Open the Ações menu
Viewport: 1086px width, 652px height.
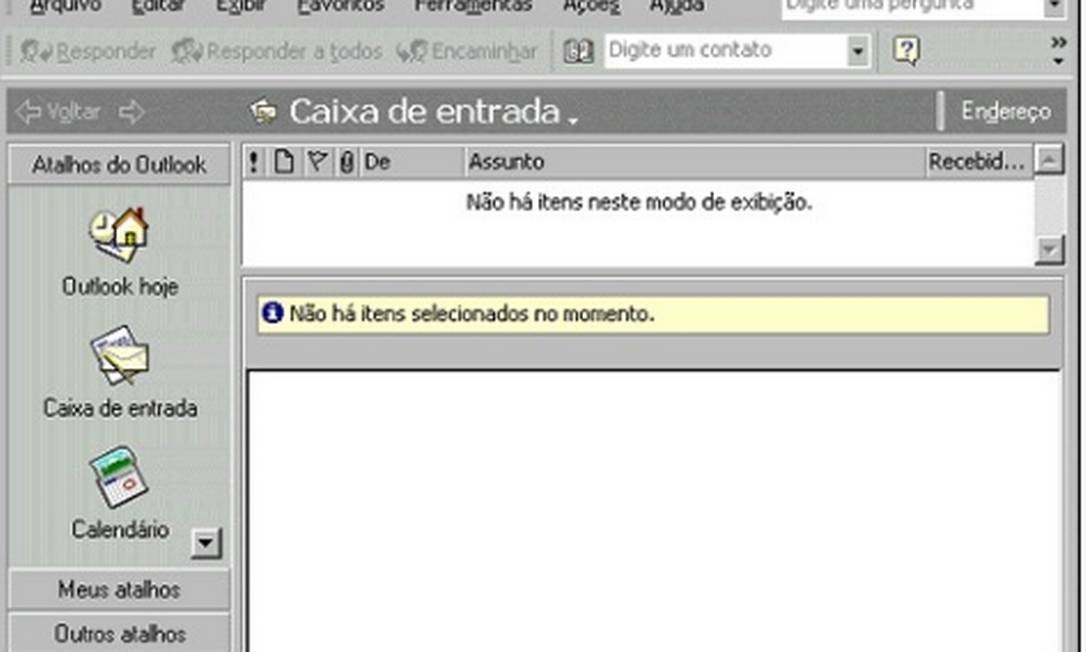589,6
